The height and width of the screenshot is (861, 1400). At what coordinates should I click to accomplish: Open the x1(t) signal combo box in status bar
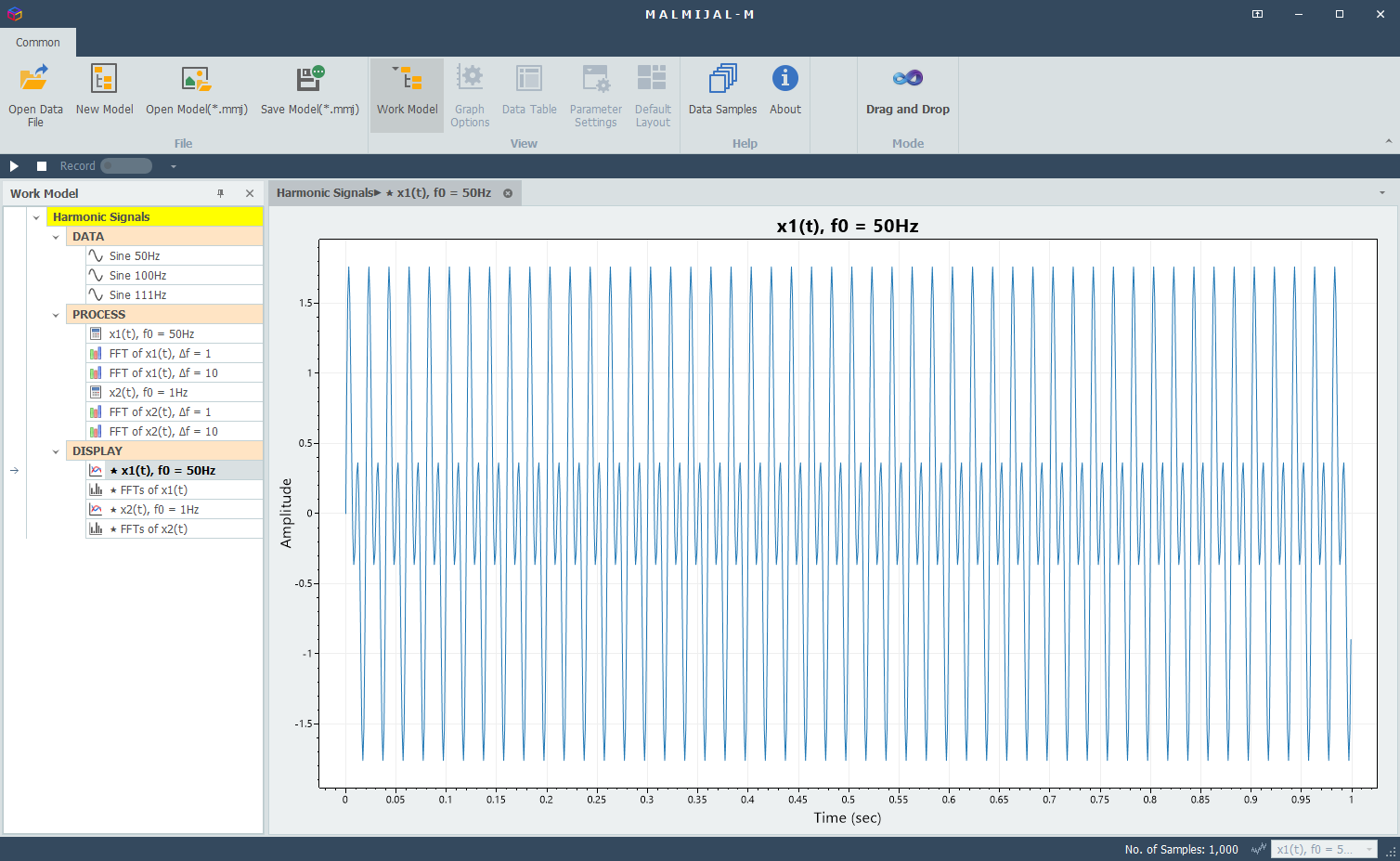tap(1324, 849)
